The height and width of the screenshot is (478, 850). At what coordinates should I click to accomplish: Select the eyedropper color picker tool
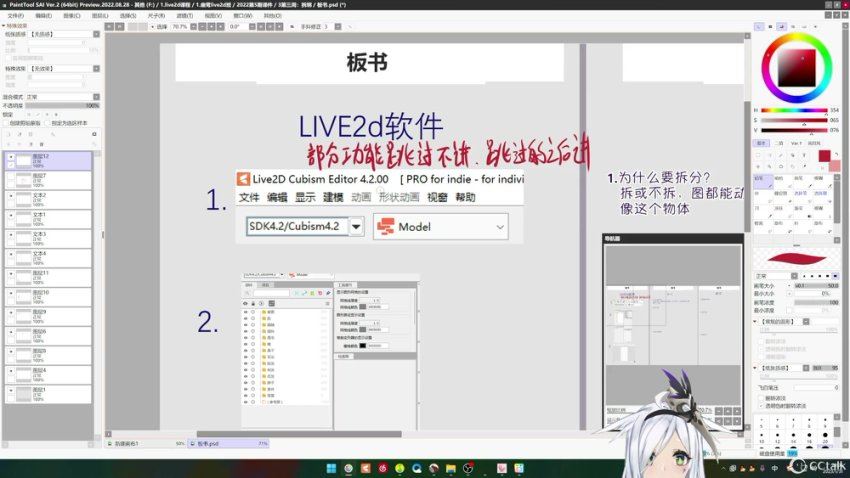[x=803, y=166]
